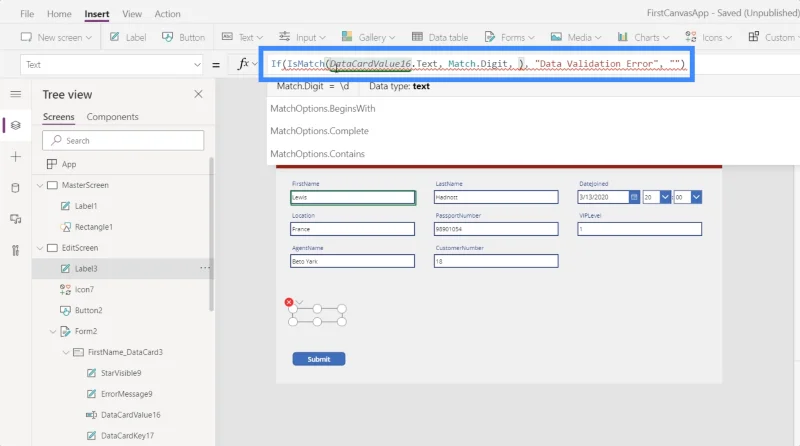The image size is (800, 446).
Task: Open the Media dropdown
Action: click(576, 37)
